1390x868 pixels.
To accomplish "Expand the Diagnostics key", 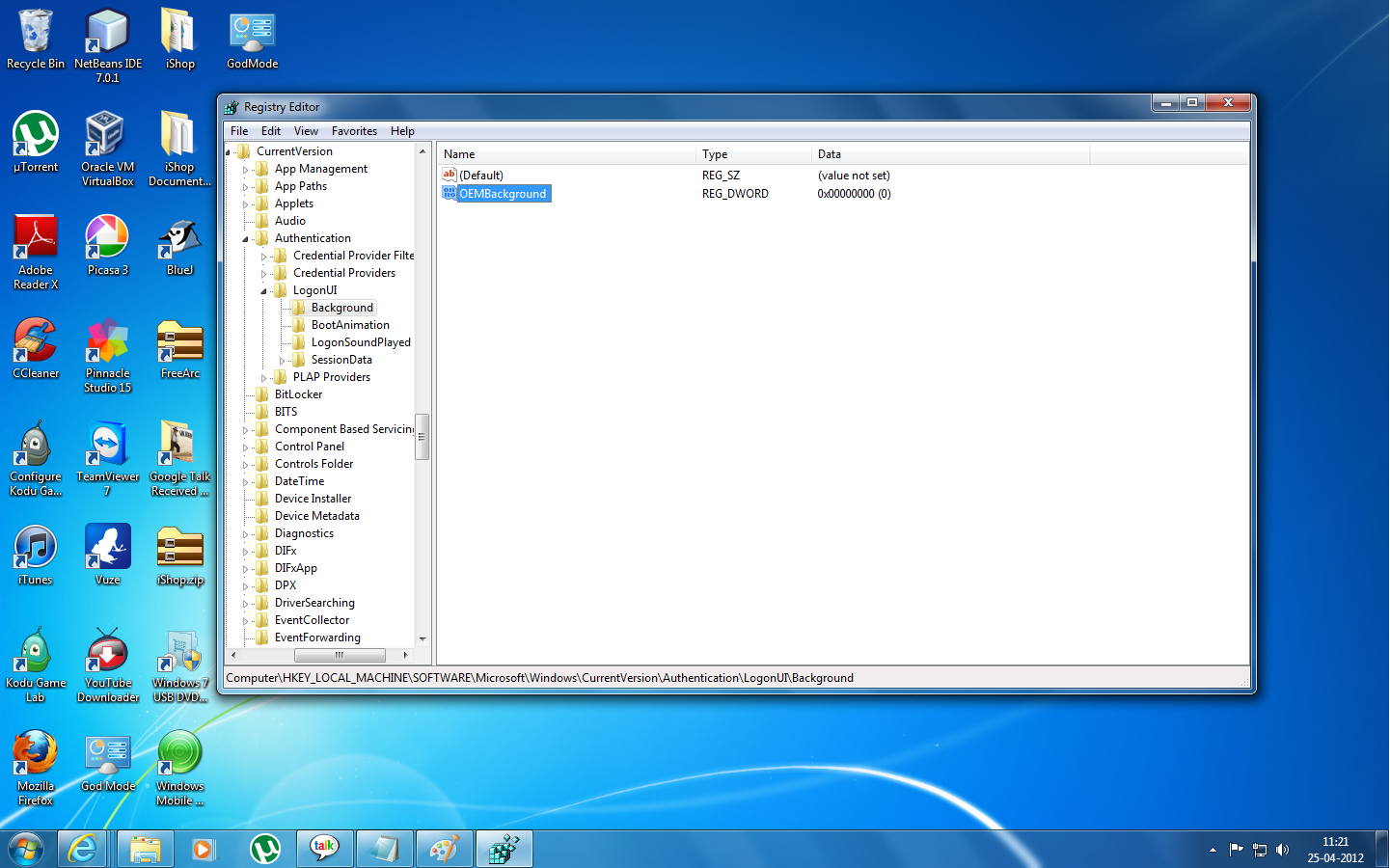I will click(246, 534).
